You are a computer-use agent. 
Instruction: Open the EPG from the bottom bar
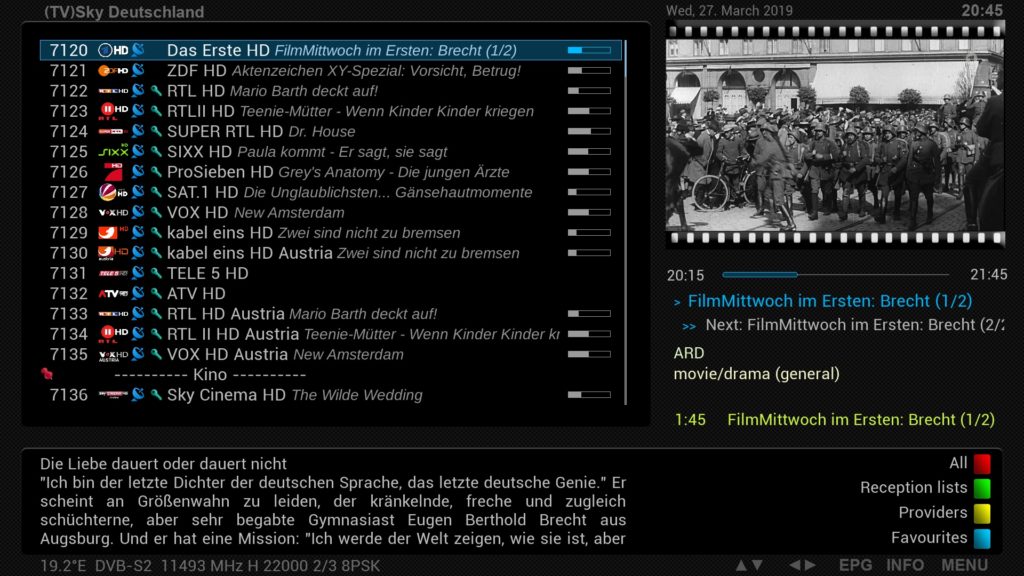[855, 565]
